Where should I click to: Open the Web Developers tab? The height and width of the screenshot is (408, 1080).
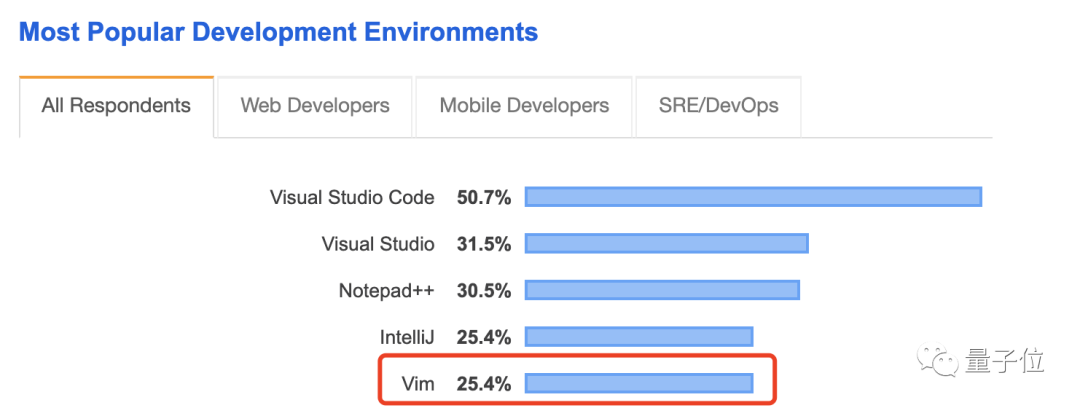point(315,105)
